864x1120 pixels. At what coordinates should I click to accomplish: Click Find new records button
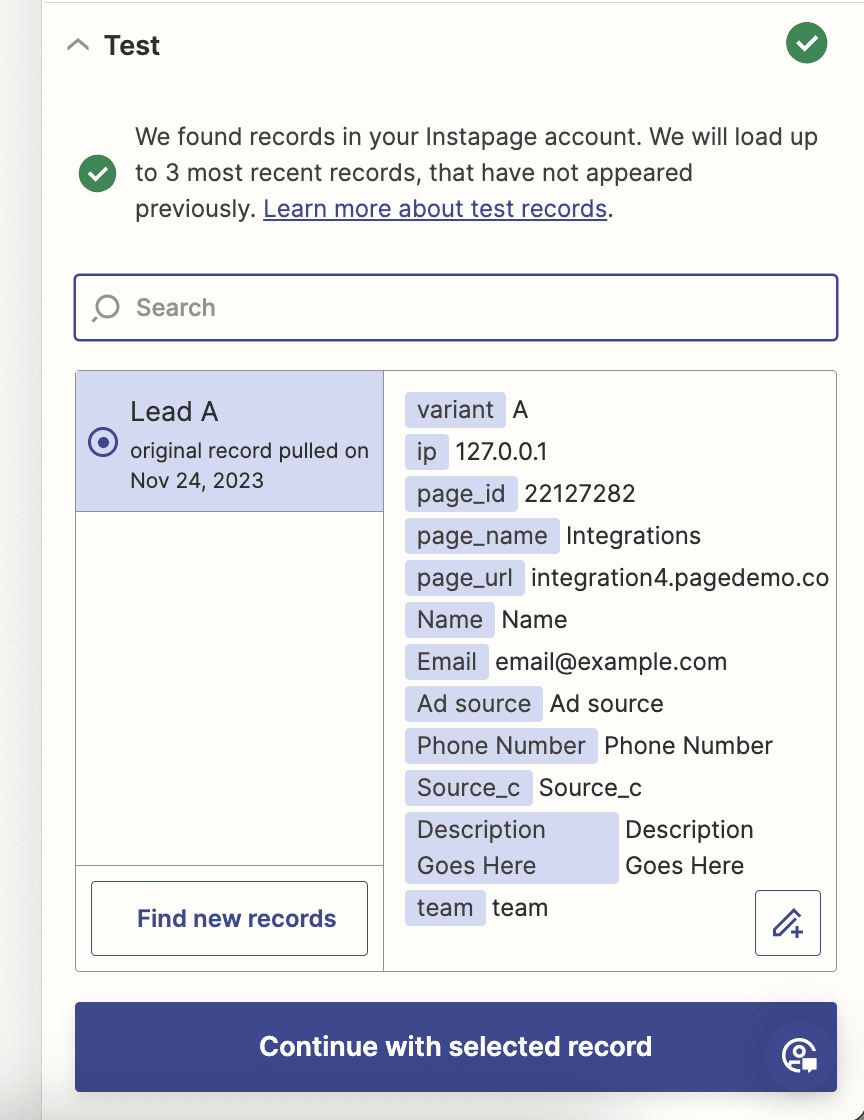point(229,918)
